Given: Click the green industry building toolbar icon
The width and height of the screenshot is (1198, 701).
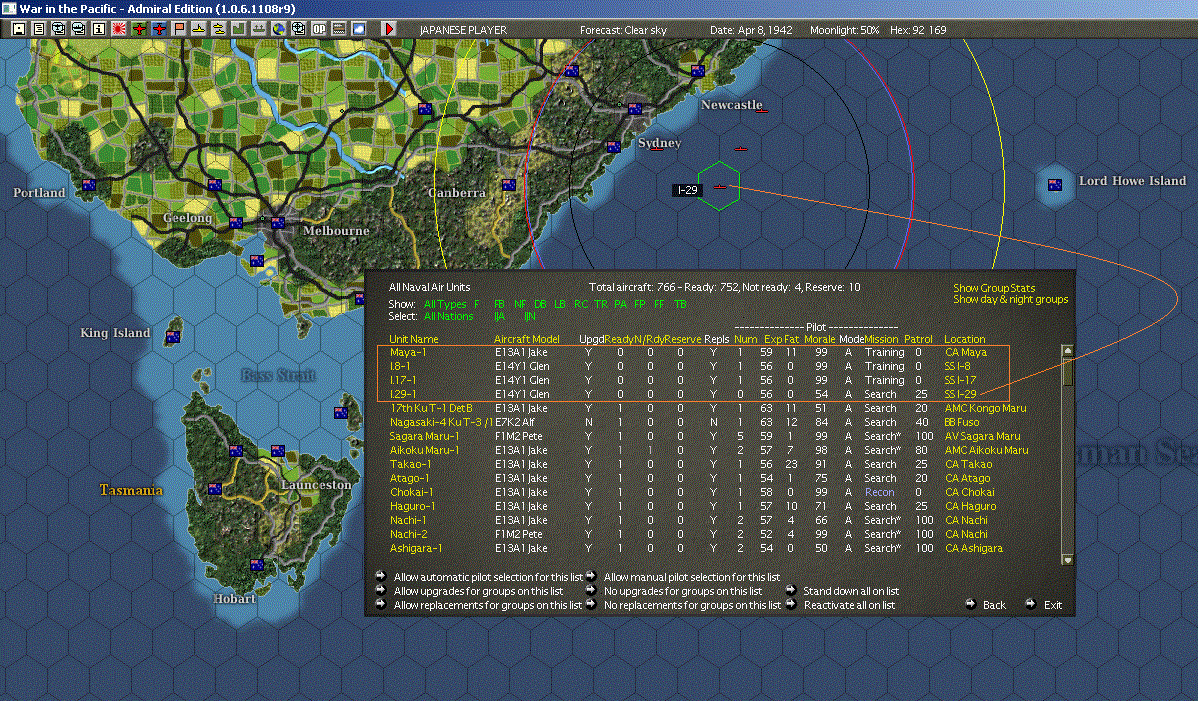Looking at the screenshot, I should click(238, 29).
